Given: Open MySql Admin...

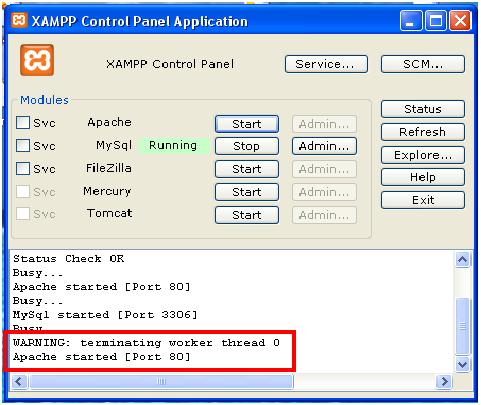Looking at the screenshot, I should (x=324, y=146).
